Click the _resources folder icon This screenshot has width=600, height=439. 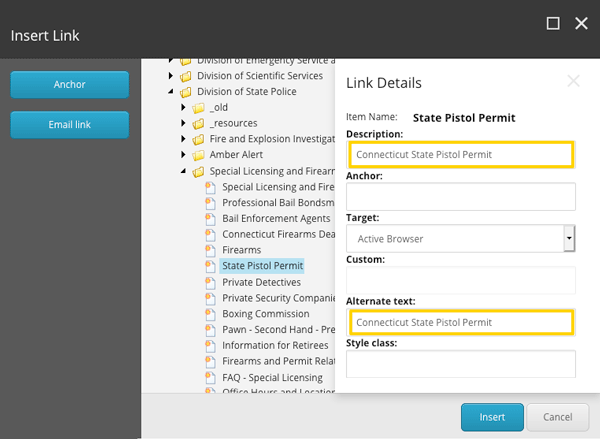point(198,124)
